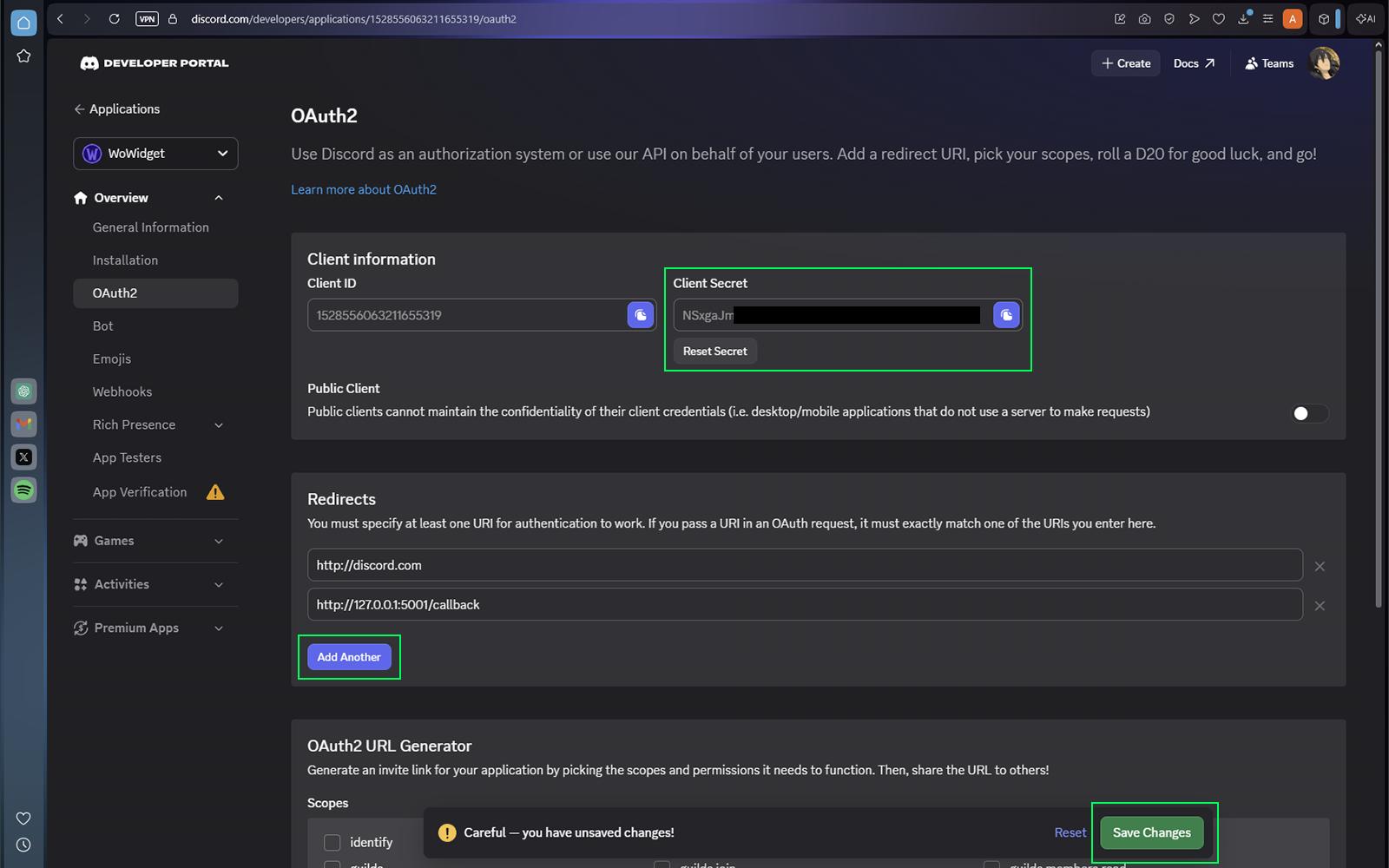Return to Applications list

pyautogui.click(x=117, y=109)
